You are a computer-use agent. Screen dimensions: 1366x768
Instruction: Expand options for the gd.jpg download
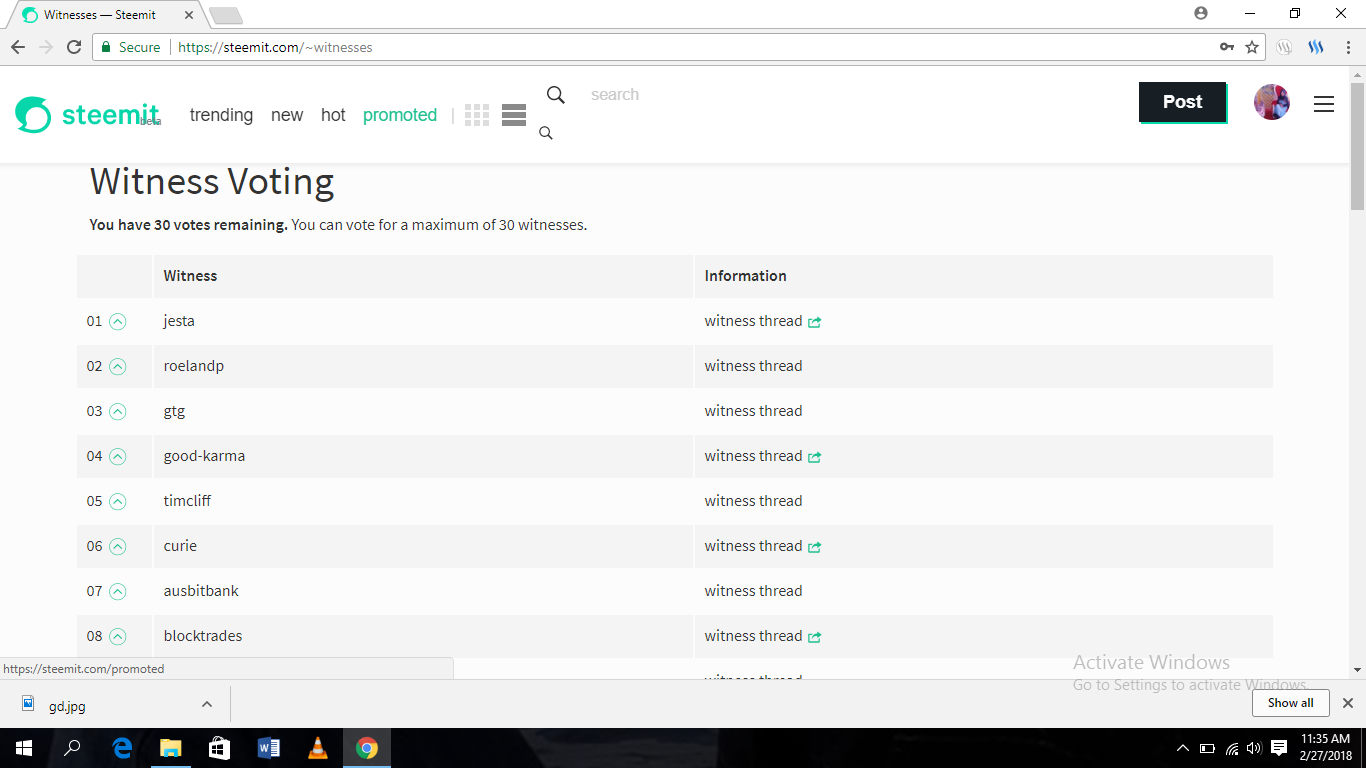pyautogui.click(x=207, y=703)
